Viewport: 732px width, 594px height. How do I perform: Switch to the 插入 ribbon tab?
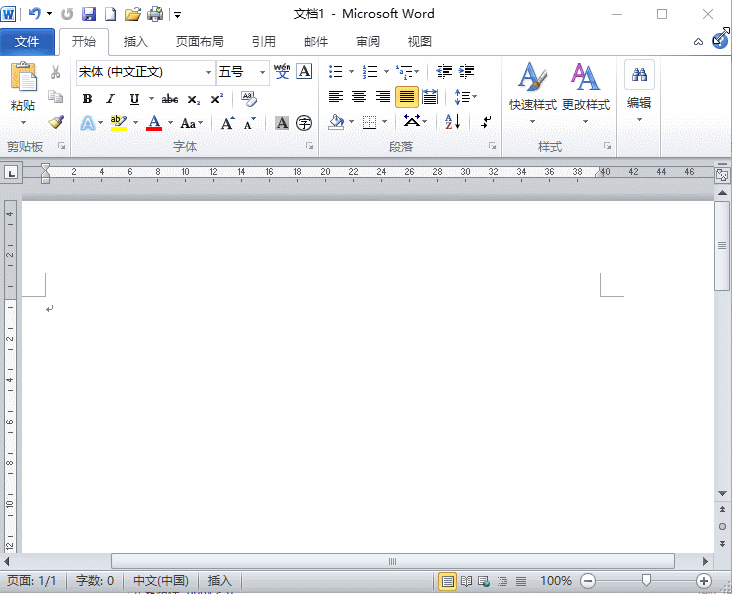[135, 42]
